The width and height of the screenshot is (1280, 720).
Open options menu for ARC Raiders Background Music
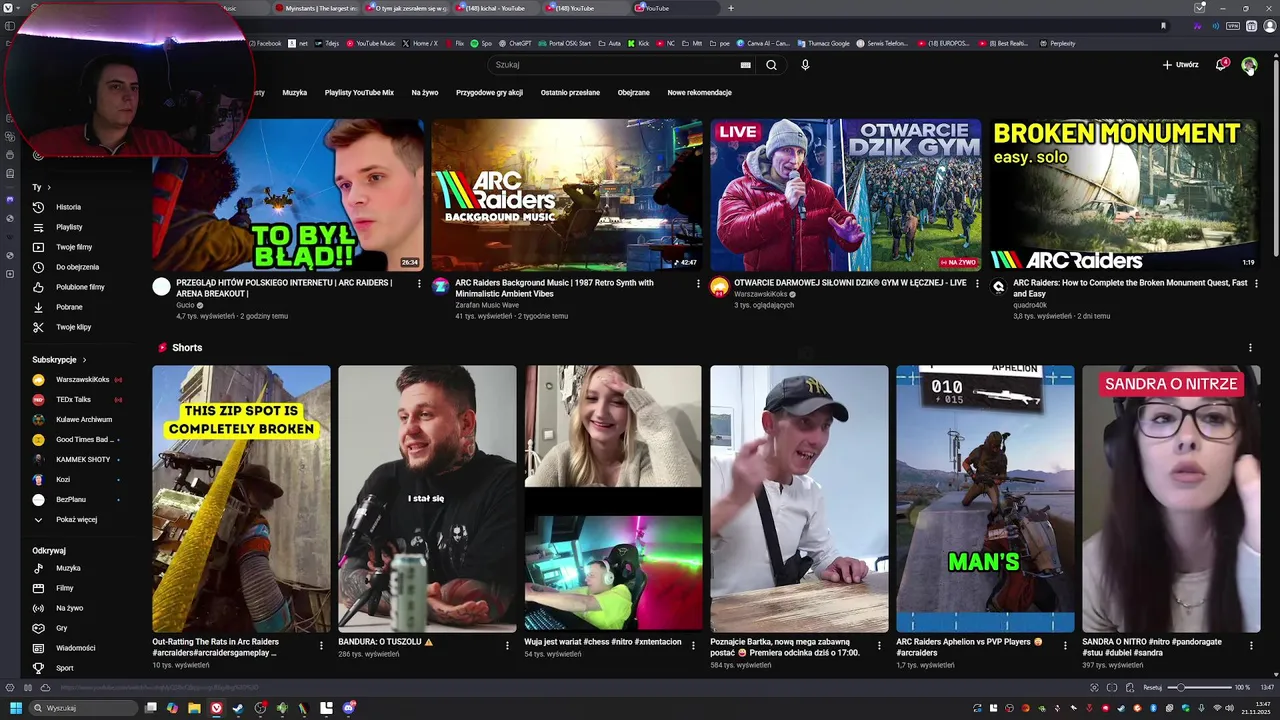tap(698, 284)
